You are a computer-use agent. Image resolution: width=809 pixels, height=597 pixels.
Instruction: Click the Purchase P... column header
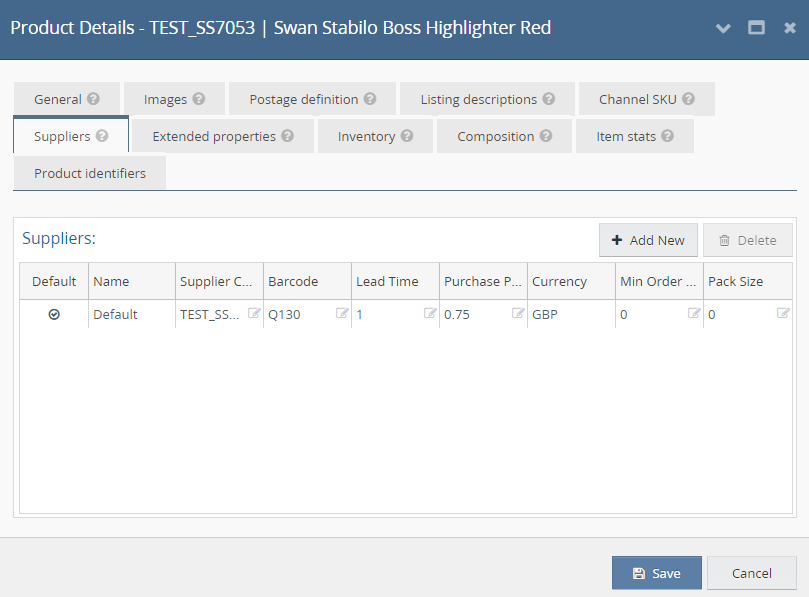(483, 281)
